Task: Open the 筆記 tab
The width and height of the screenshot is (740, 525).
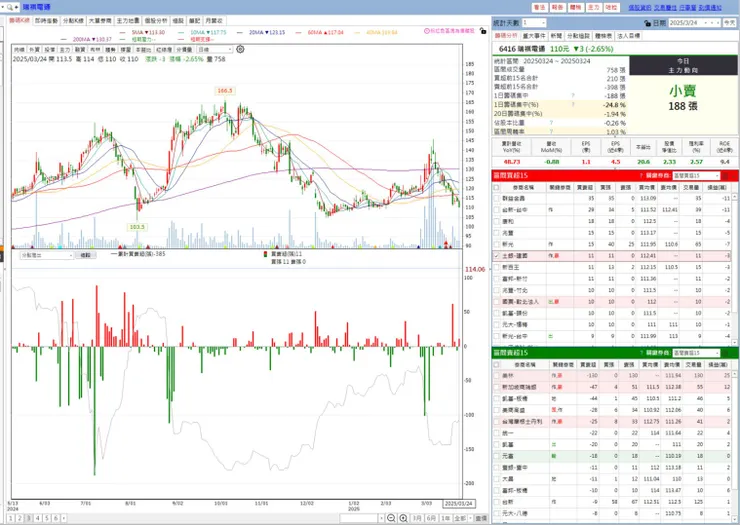Action: (x=195, y=21)
